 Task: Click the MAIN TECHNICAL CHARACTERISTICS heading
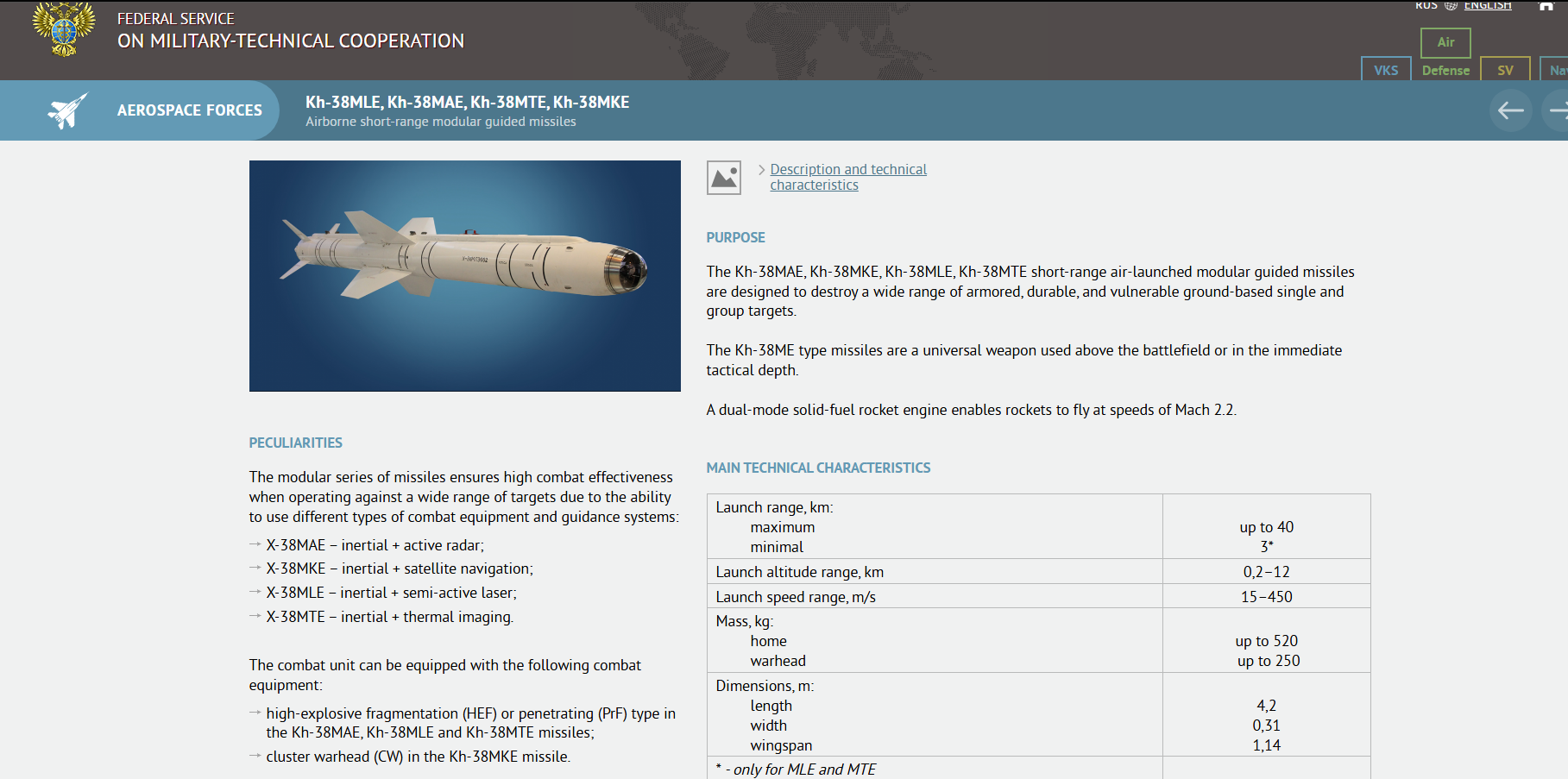[x=818, y=468]
